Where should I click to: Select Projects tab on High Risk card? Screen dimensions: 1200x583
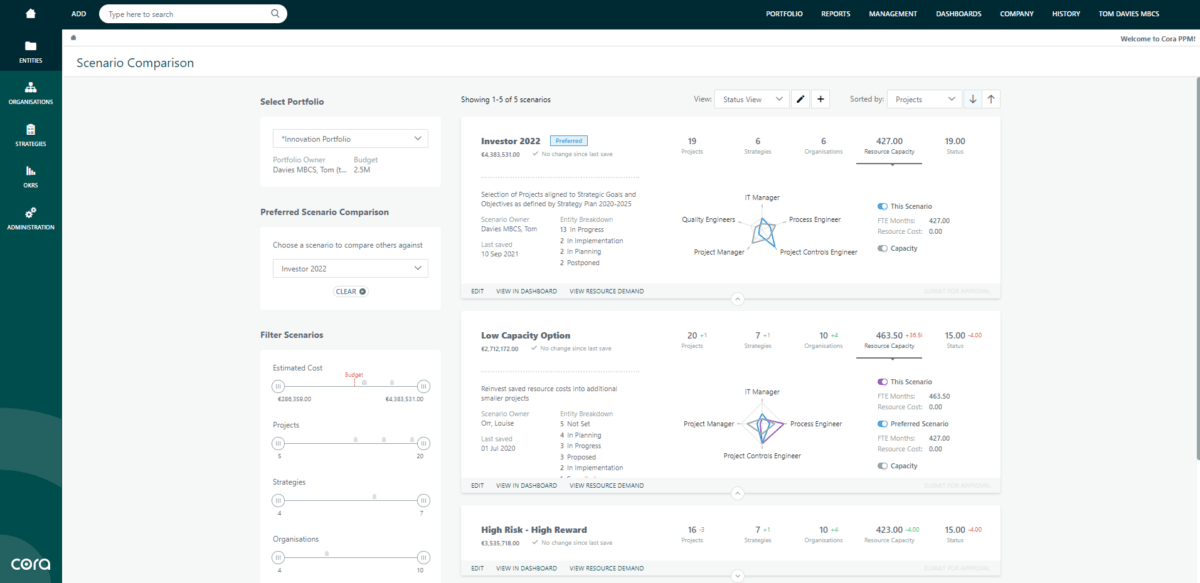click(692, 534)
